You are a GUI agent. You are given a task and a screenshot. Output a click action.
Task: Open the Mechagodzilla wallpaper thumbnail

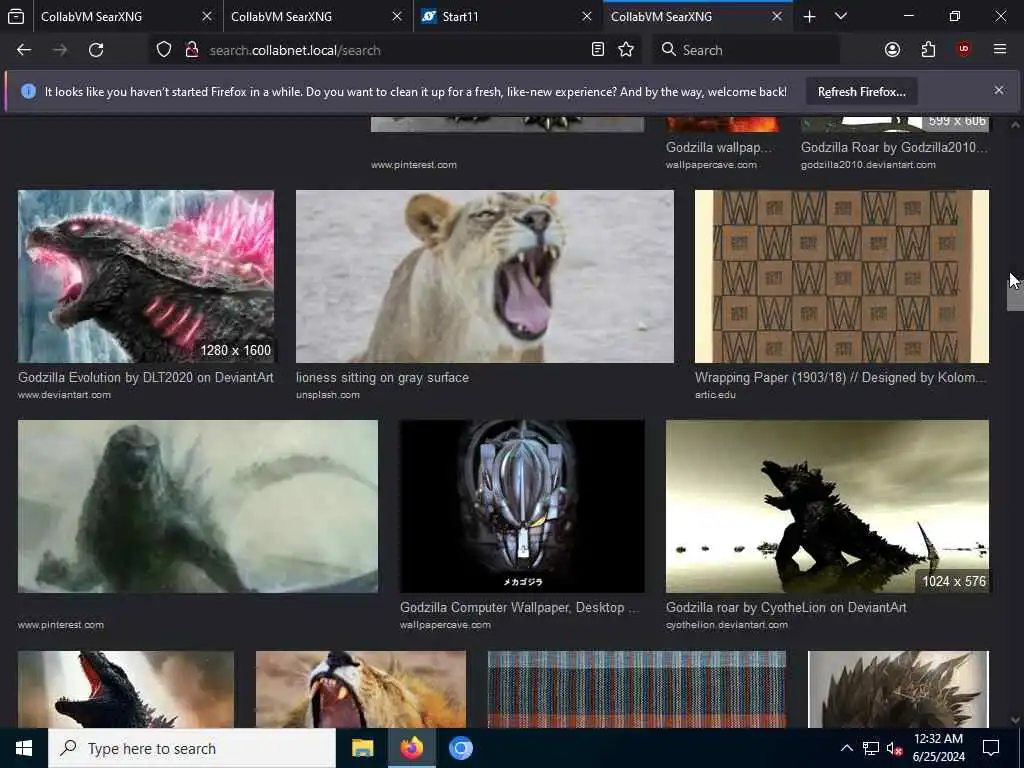(x=522, y=506)
